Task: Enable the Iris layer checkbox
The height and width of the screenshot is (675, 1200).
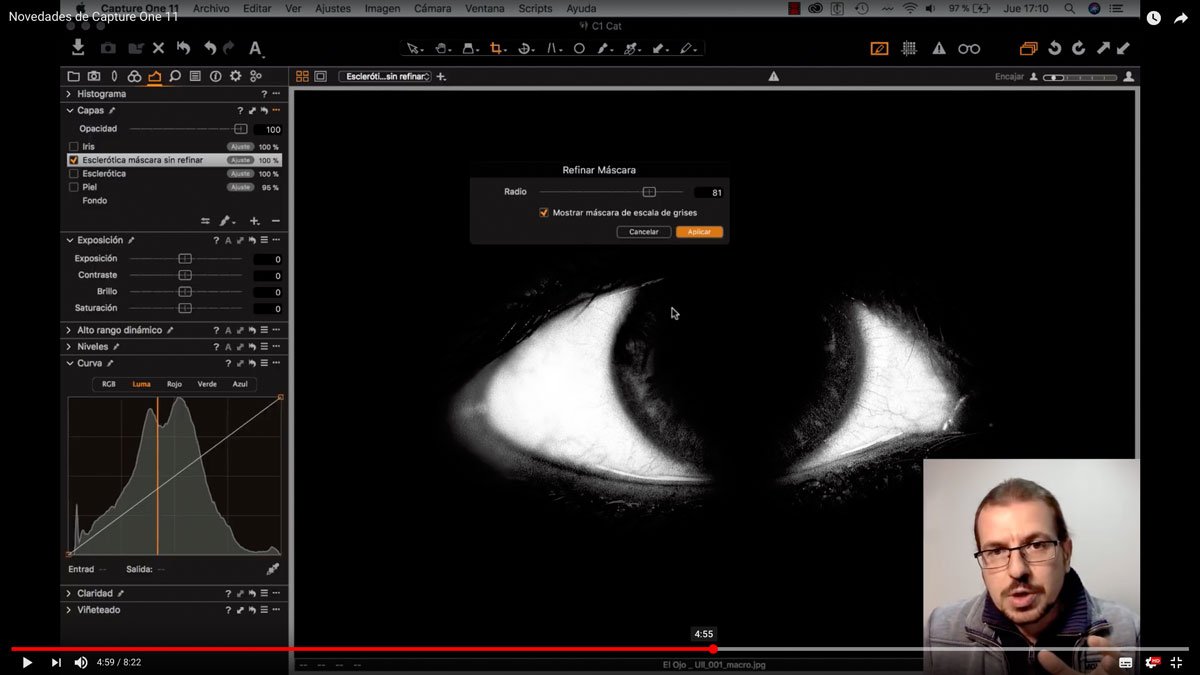Action: tap(74, 147)
